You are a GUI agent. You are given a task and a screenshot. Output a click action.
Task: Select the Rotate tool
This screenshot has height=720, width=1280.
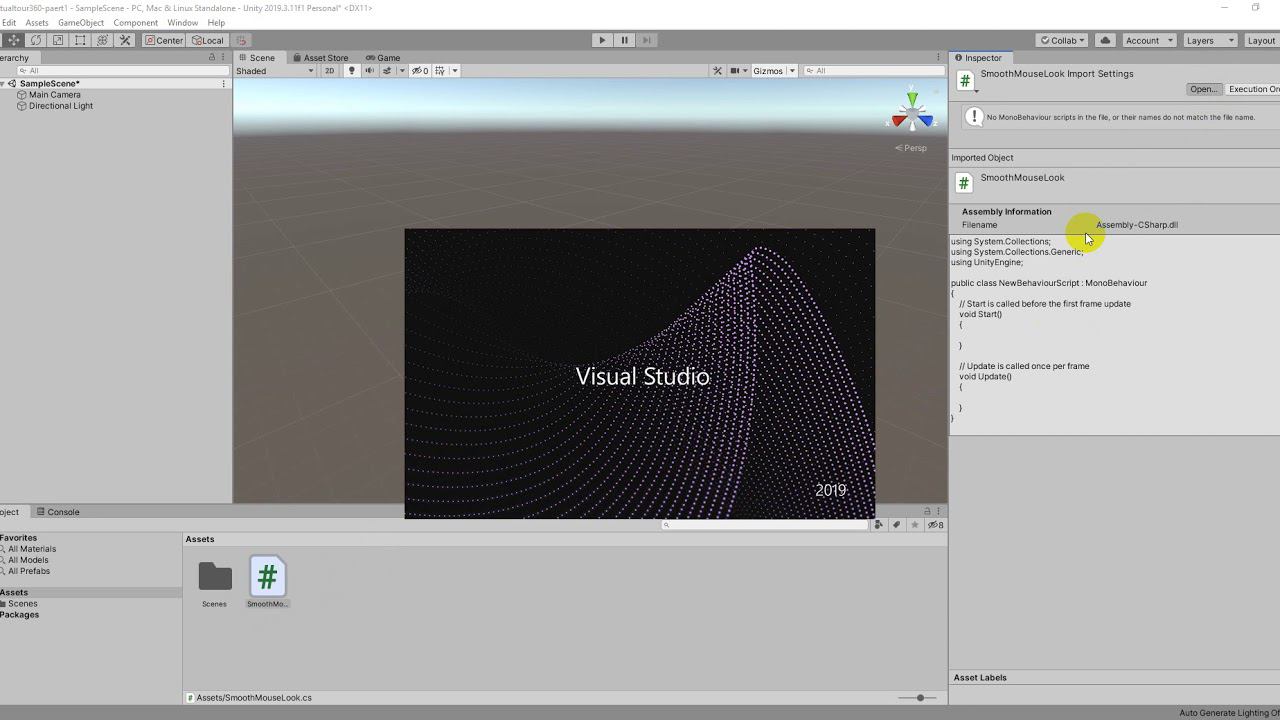(36, 40)
